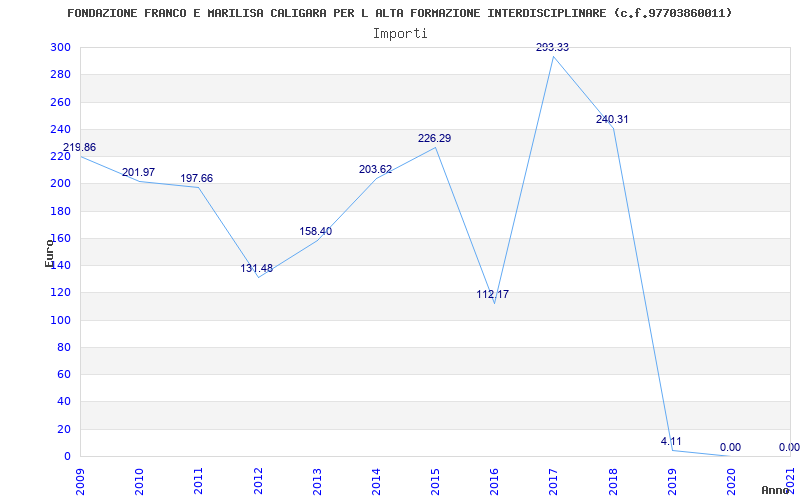Click the 4.11 value for 2019

(671, 441)
